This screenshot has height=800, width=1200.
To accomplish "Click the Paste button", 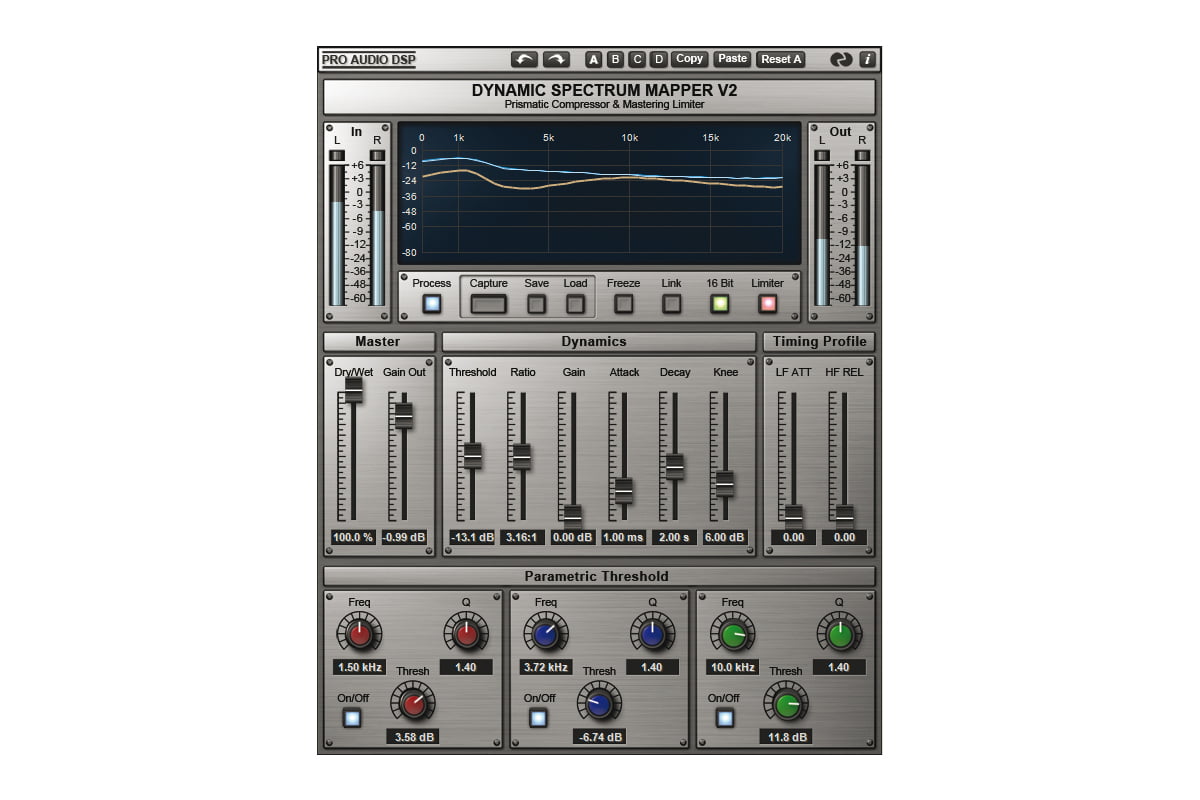I will point(733,59).
